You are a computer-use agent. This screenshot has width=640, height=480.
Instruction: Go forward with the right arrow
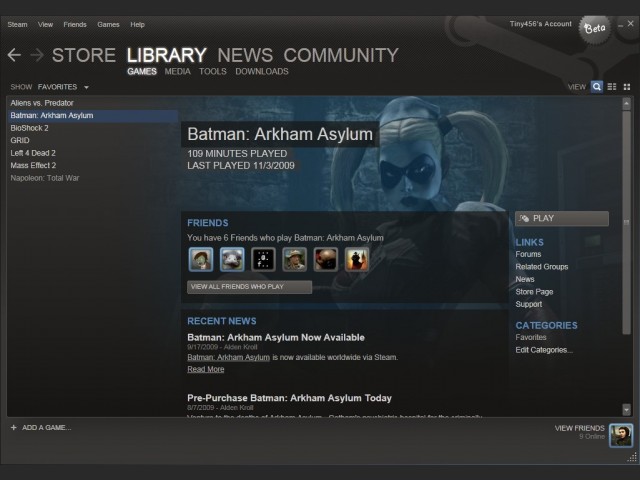click(x=37, y=55)
